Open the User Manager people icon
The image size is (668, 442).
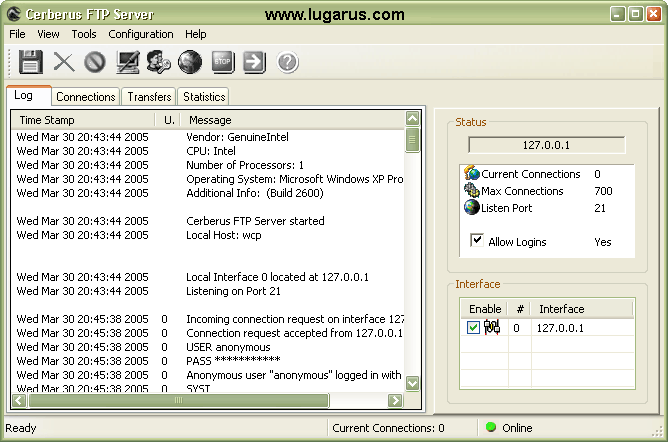(x=158, y=62)
